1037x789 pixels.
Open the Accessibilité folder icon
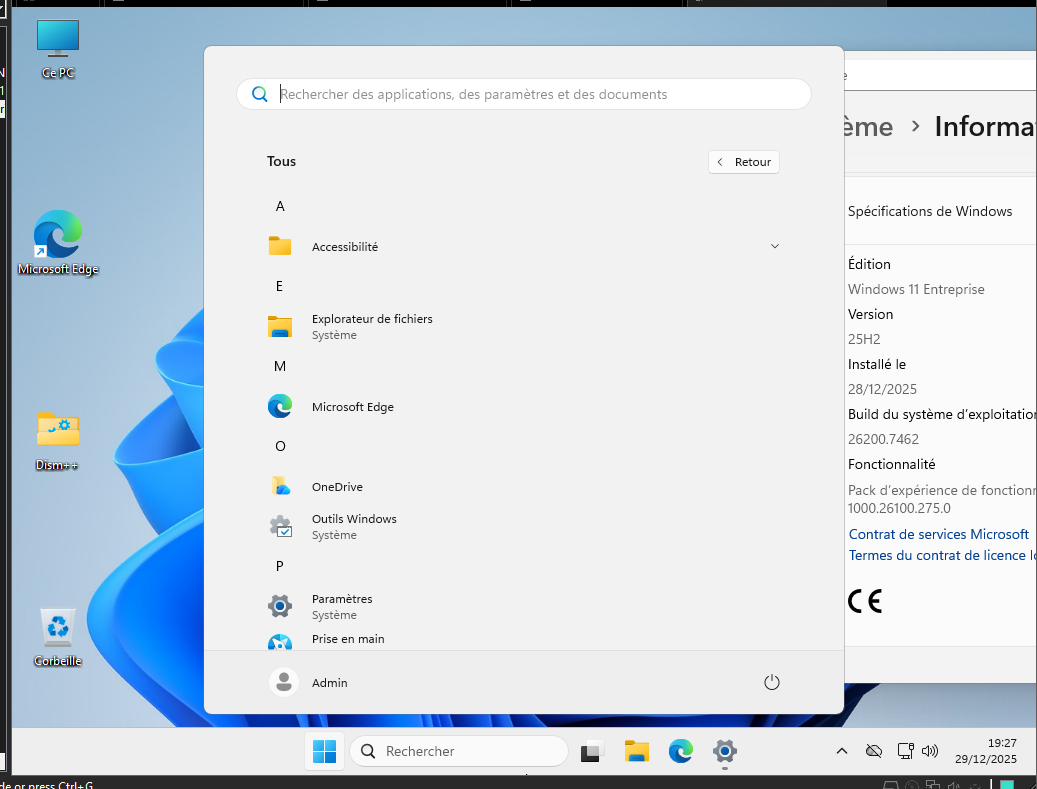pyautogui.click(x=280, y=246)
